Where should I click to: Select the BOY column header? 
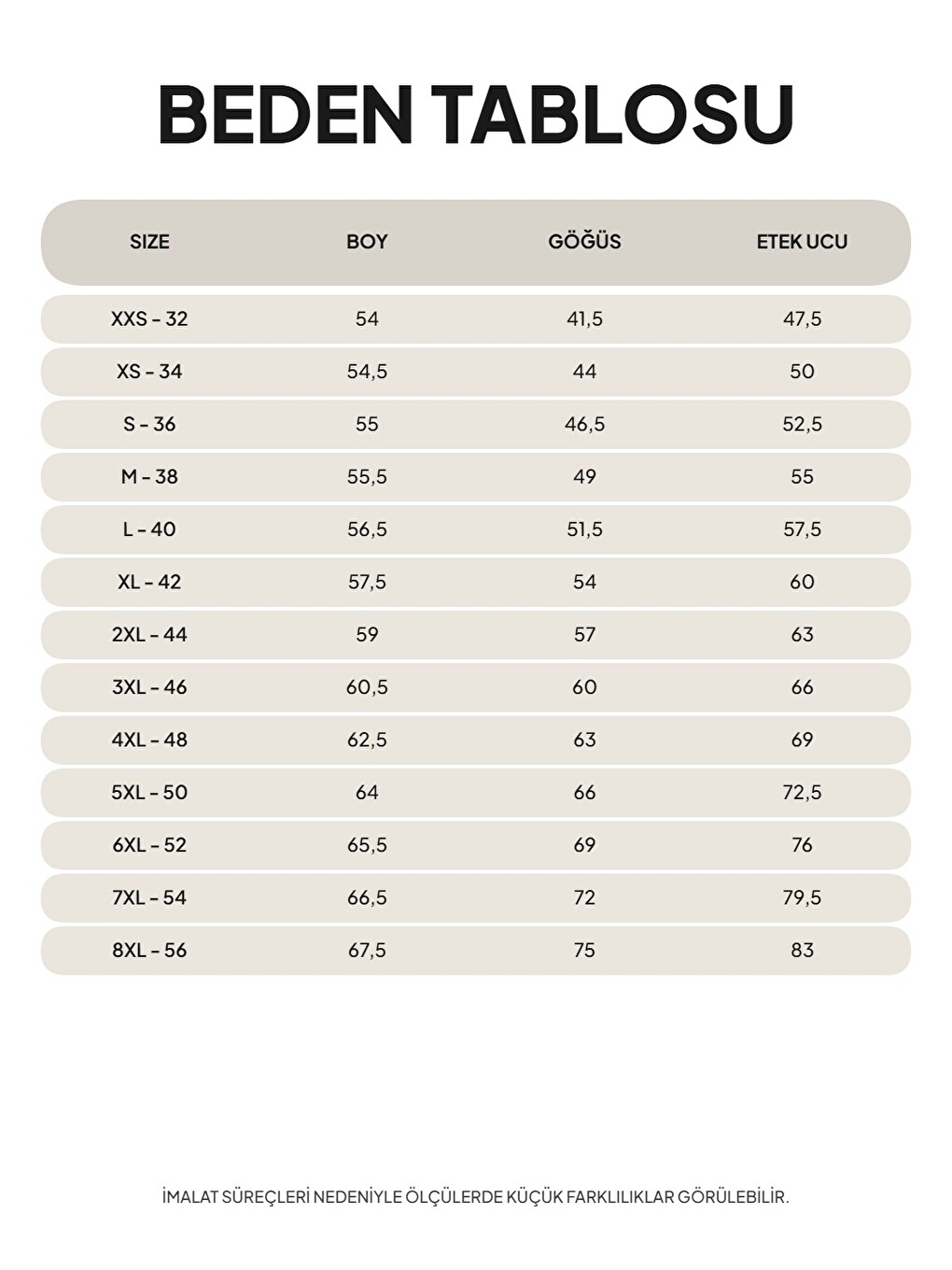click(x=367, y=242)
